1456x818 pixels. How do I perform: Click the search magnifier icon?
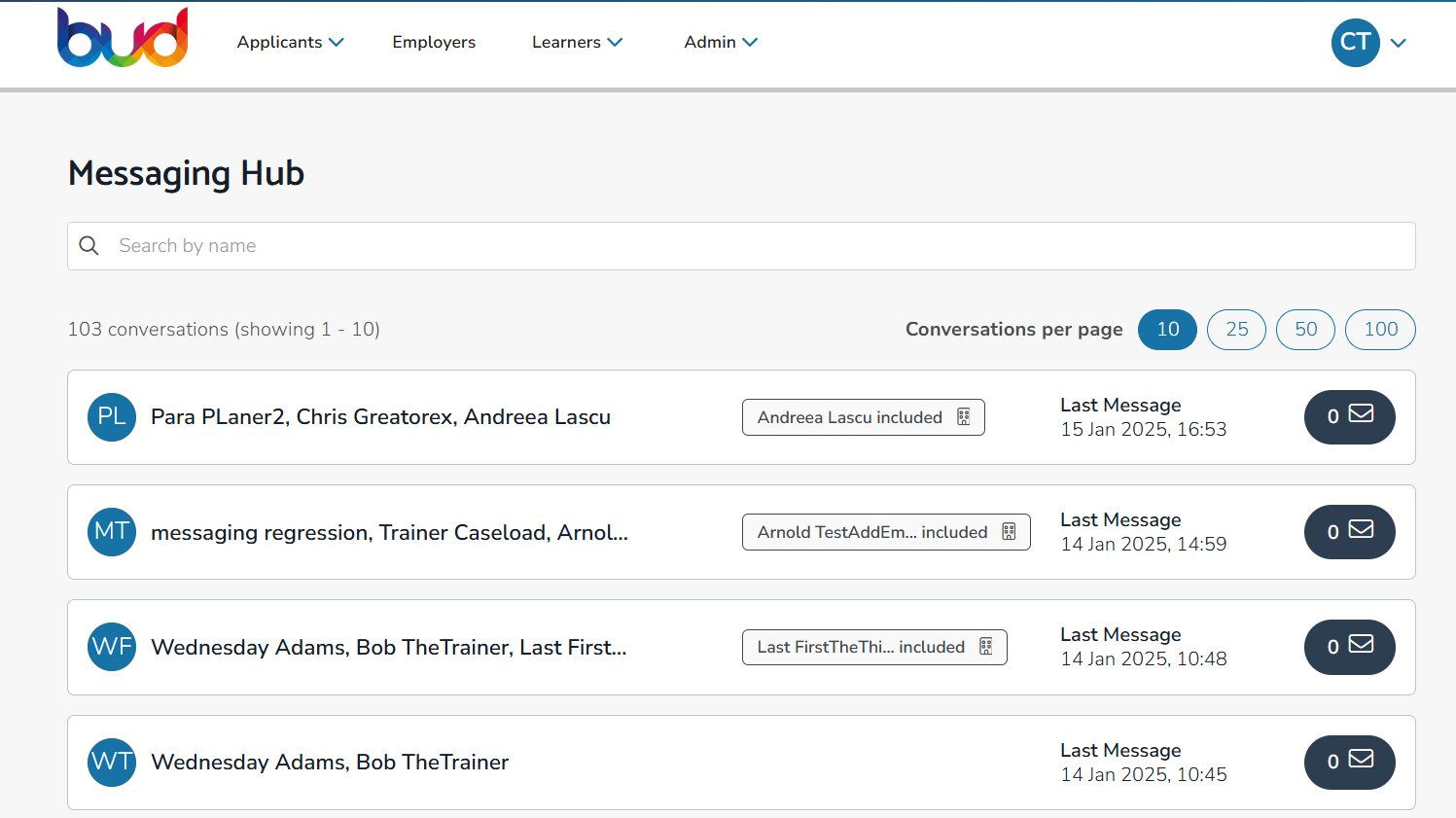(x=89, y=245)
